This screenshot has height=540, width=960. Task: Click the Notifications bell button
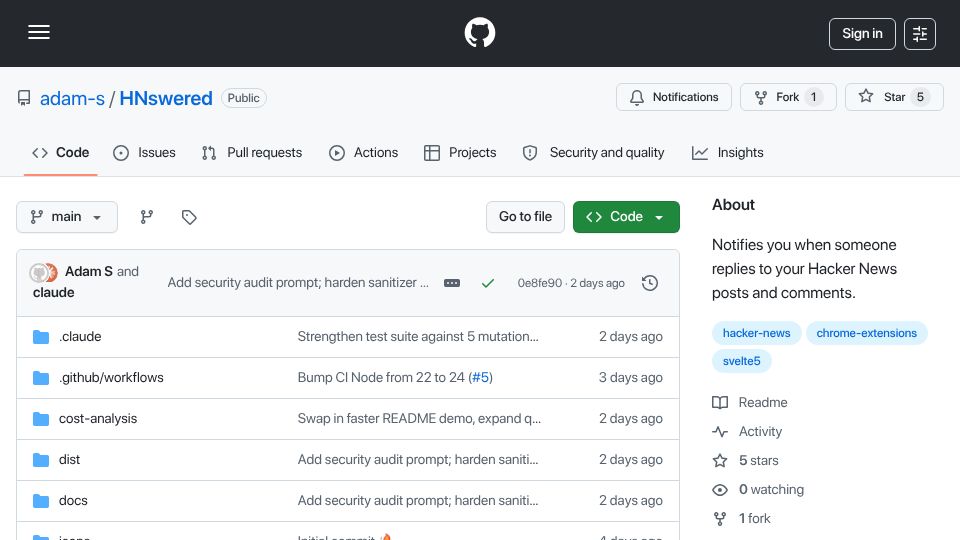click(x=673, y=97)
